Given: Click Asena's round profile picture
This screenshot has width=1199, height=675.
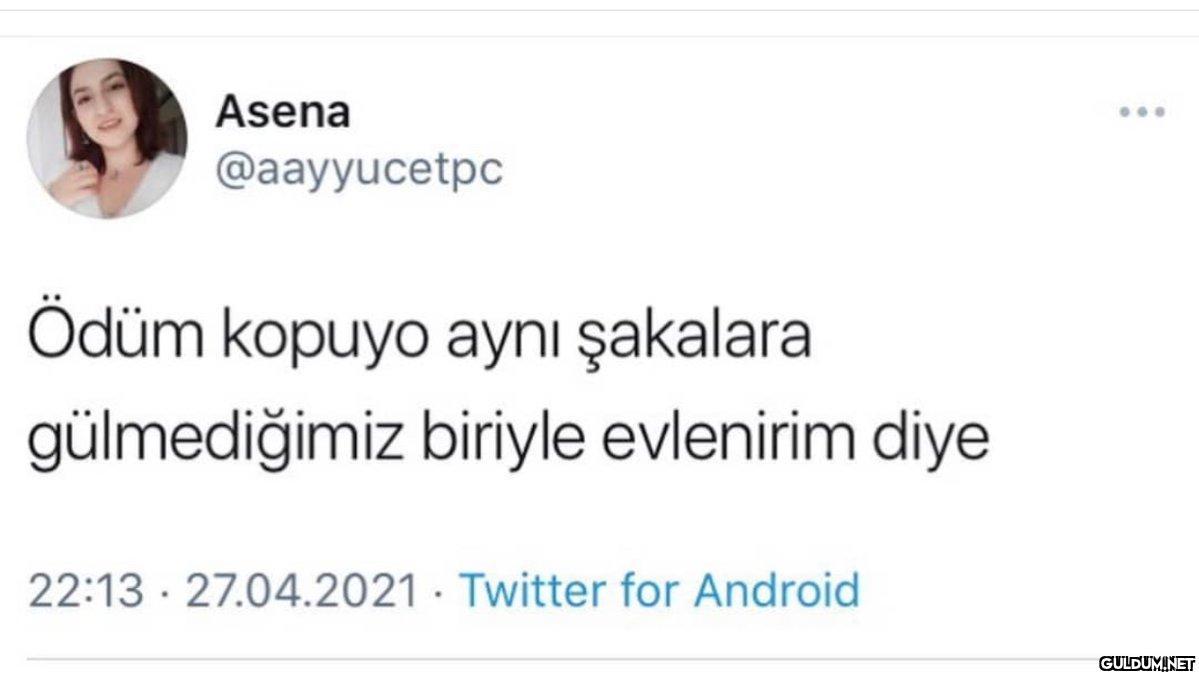Looking at the screenshot, I should (106, 138).
